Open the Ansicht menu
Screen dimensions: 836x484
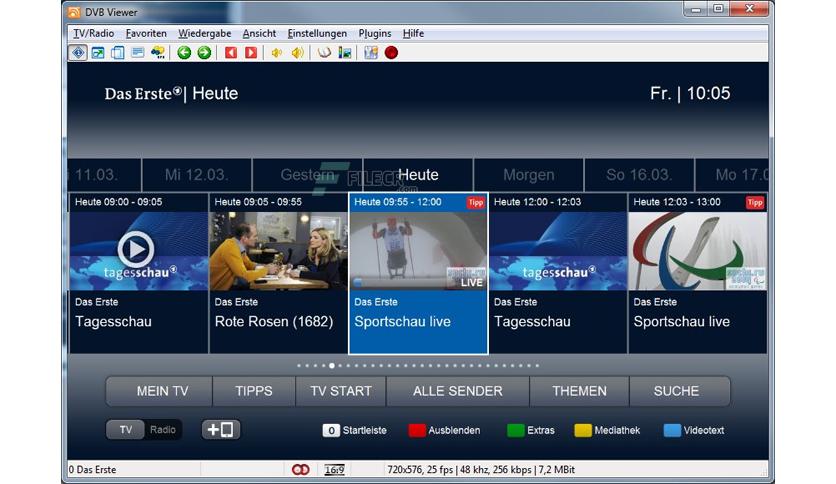point(259,33)
